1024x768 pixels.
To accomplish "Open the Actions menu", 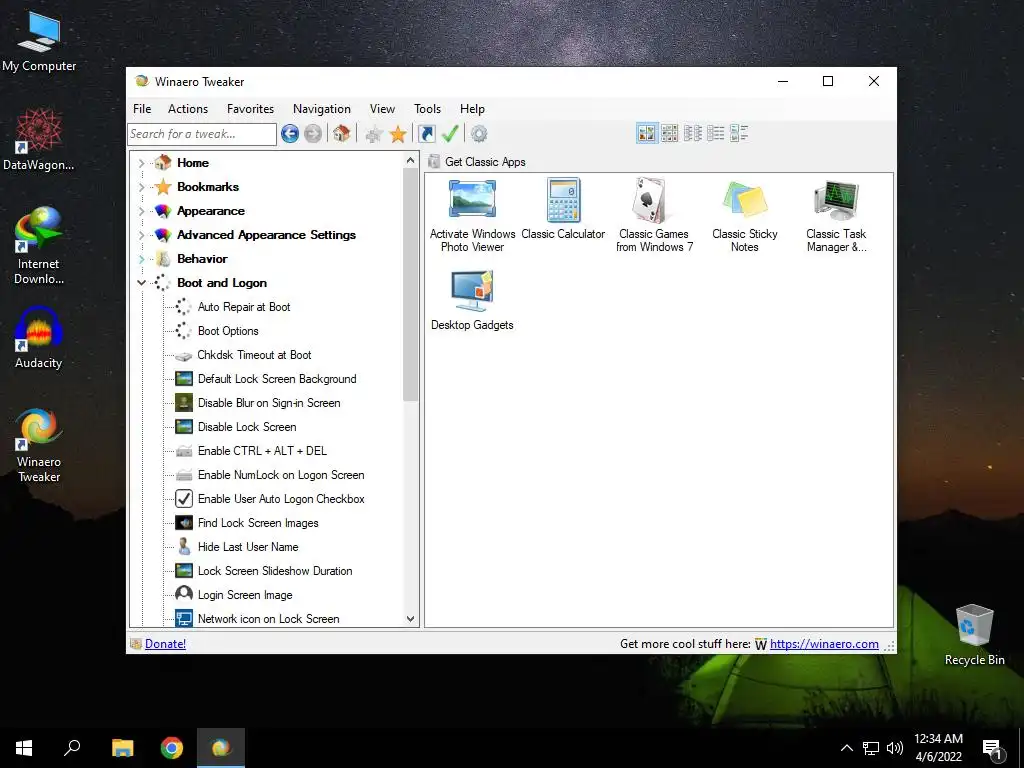I will pos(187,109).
